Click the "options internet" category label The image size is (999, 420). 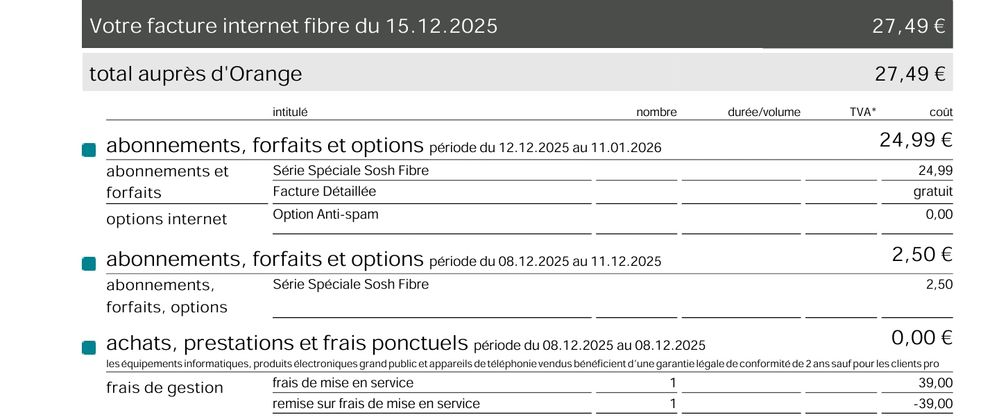pos(166,218)
